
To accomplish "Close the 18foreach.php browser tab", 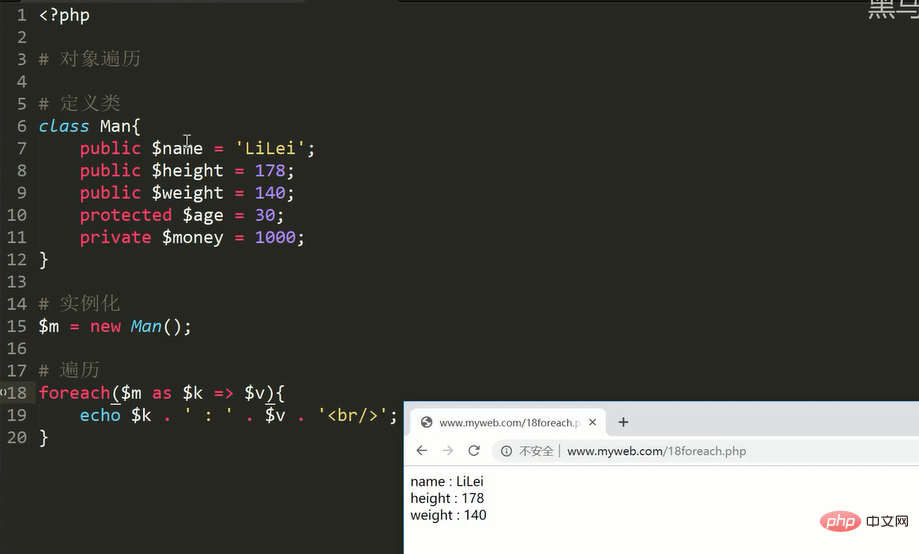I will [x=593, y=422].
